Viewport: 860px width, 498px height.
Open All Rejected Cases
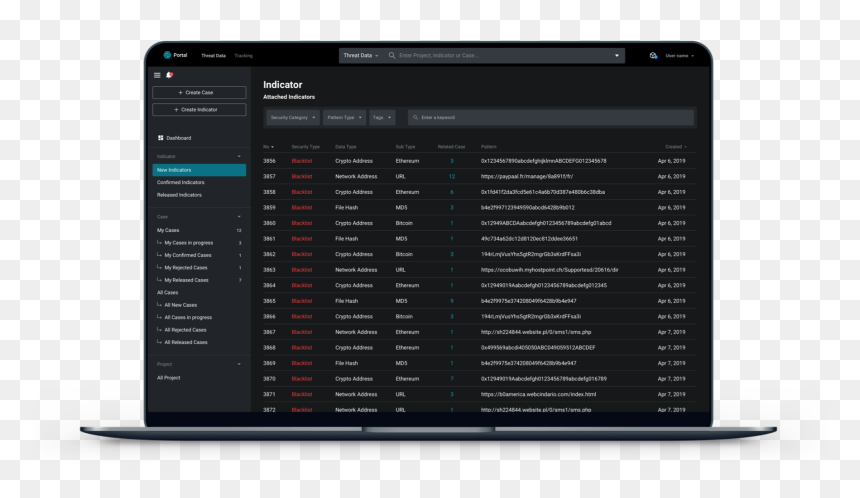185,330
